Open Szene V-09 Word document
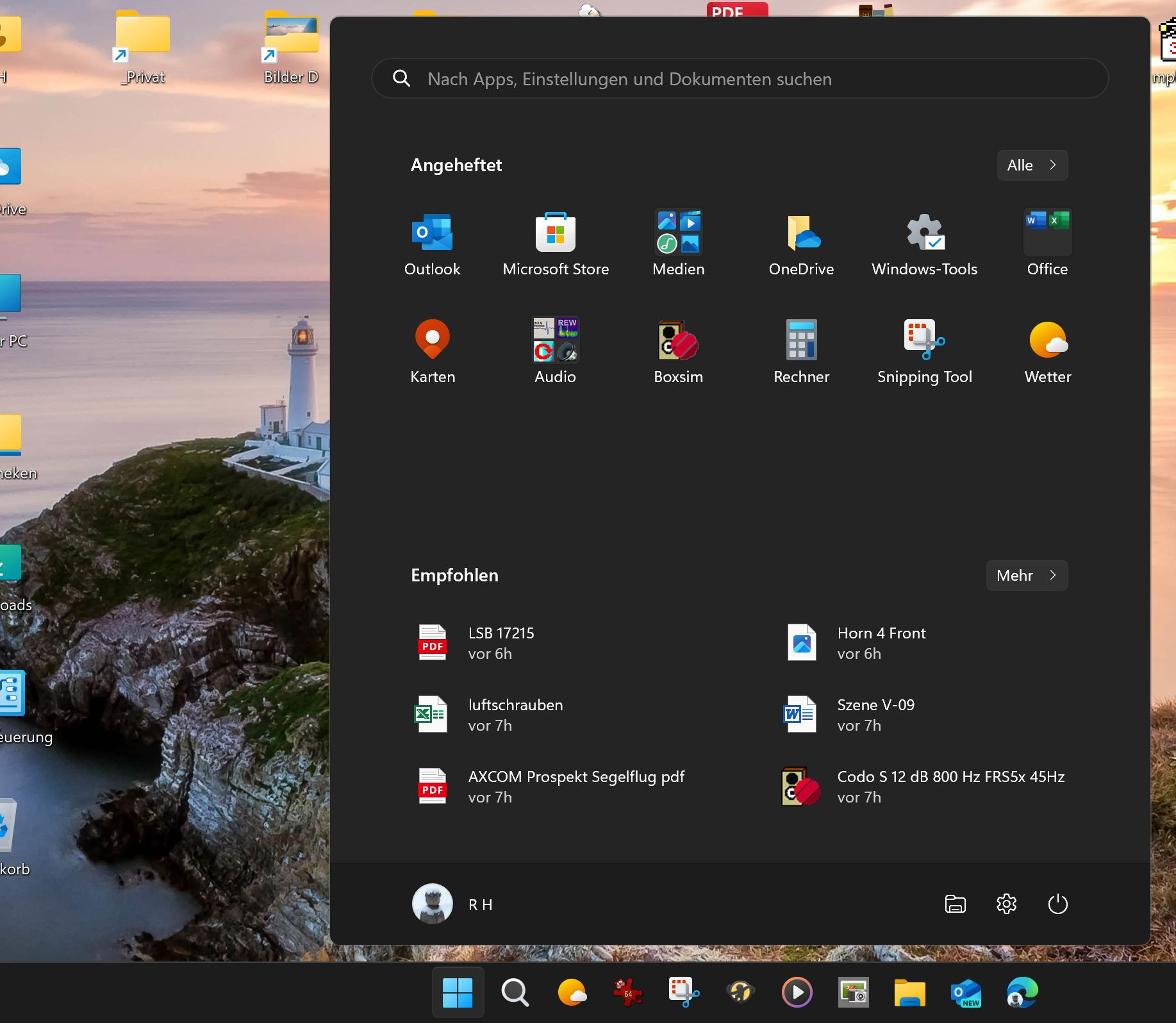 [x=875, y=715]
